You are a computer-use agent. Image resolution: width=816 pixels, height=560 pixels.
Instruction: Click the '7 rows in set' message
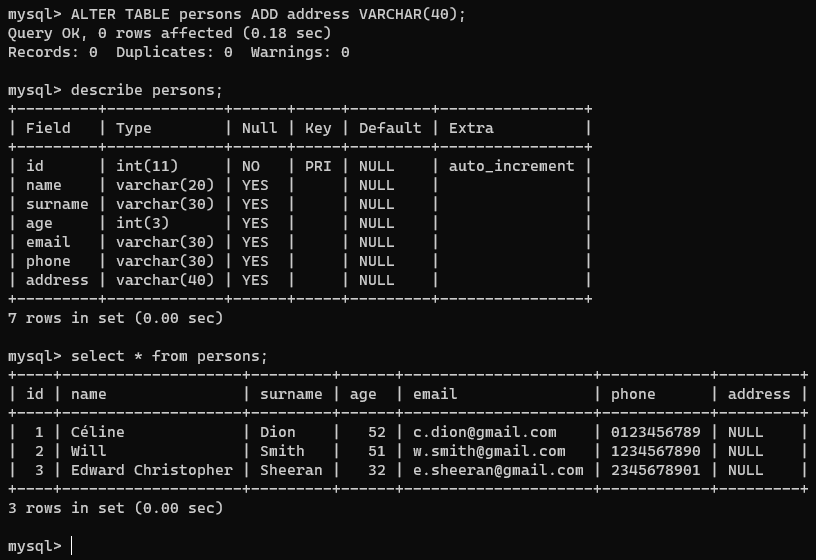(x=115, y=318)
